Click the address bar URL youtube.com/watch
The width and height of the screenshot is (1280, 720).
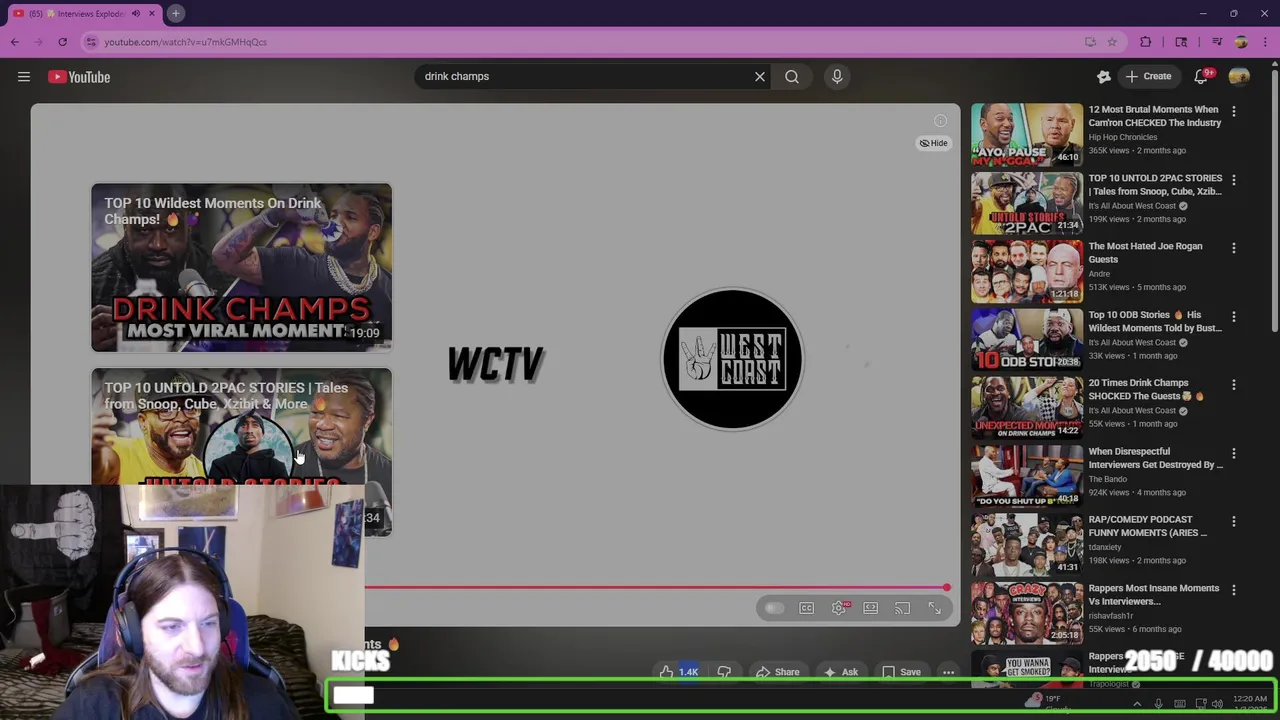coord(186,42)
